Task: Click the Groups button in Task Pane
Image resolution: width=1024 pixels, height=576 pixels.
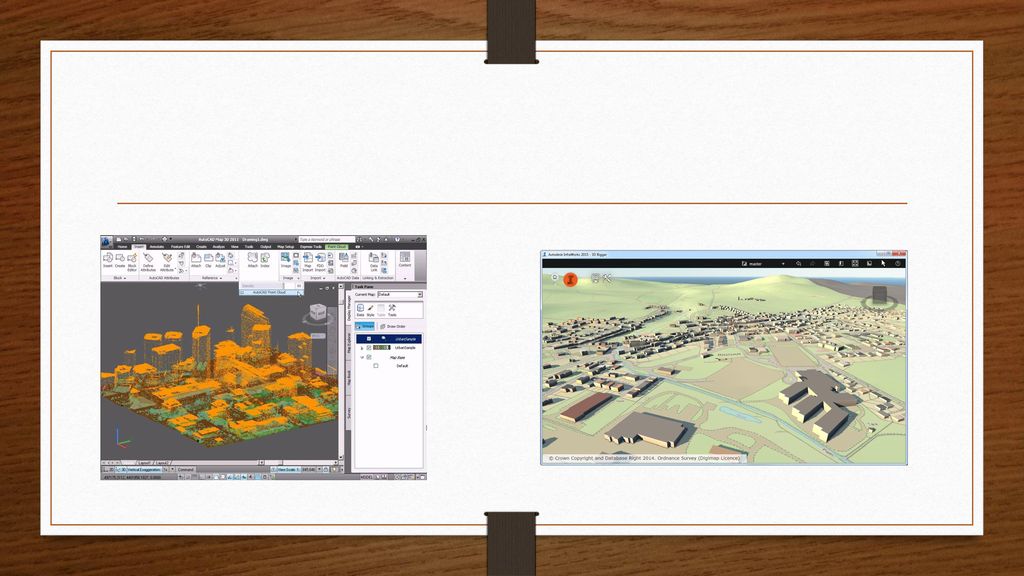Action: [x=364, y=326]
